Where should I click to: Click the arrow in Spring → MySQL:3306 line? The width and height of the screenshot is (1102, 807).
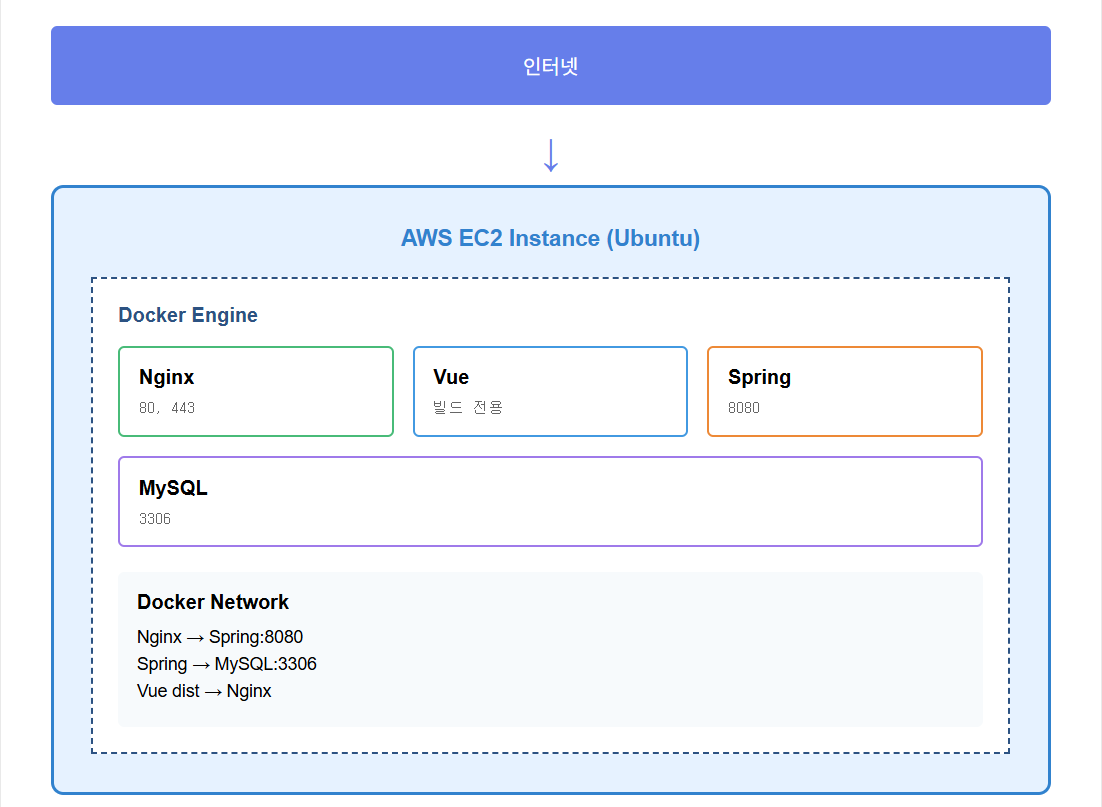tap(201, 664)
